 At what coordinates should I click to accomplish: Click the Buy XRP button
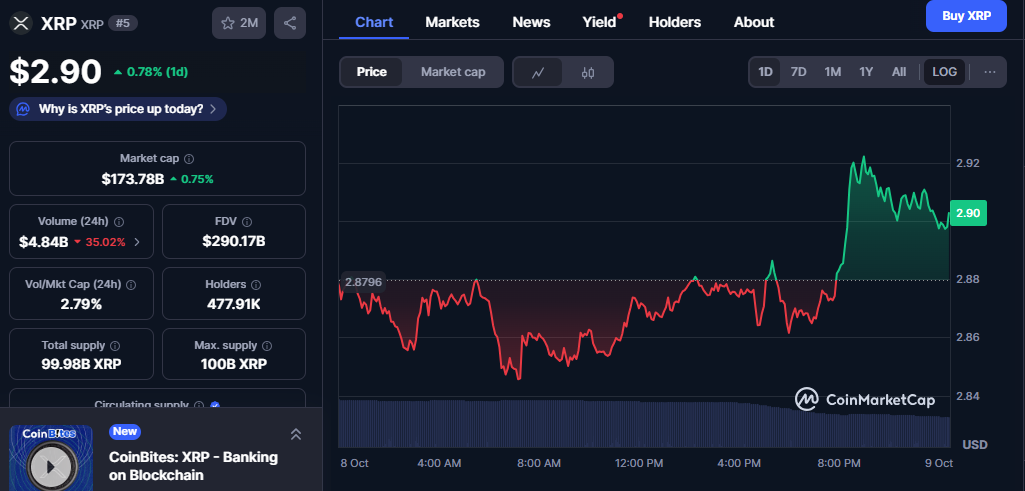pyautogui.click(x=966, y=16)
